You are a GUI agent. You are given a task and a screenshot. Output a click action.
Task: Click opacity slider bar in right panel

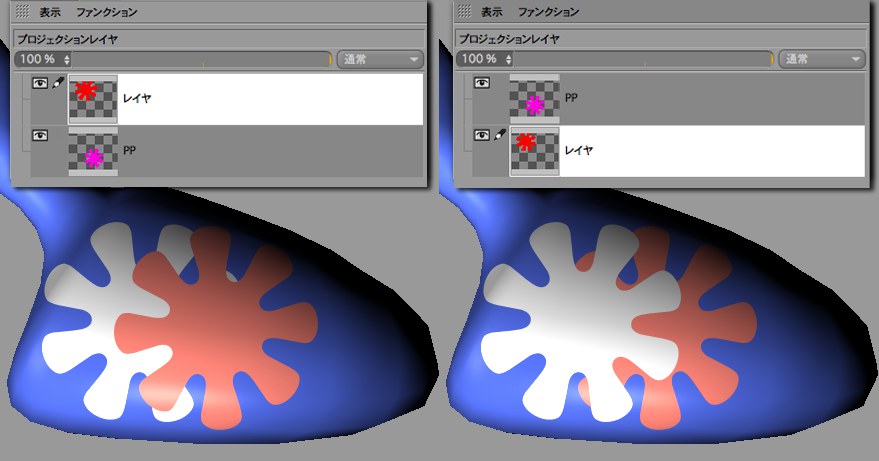point(644,59)
